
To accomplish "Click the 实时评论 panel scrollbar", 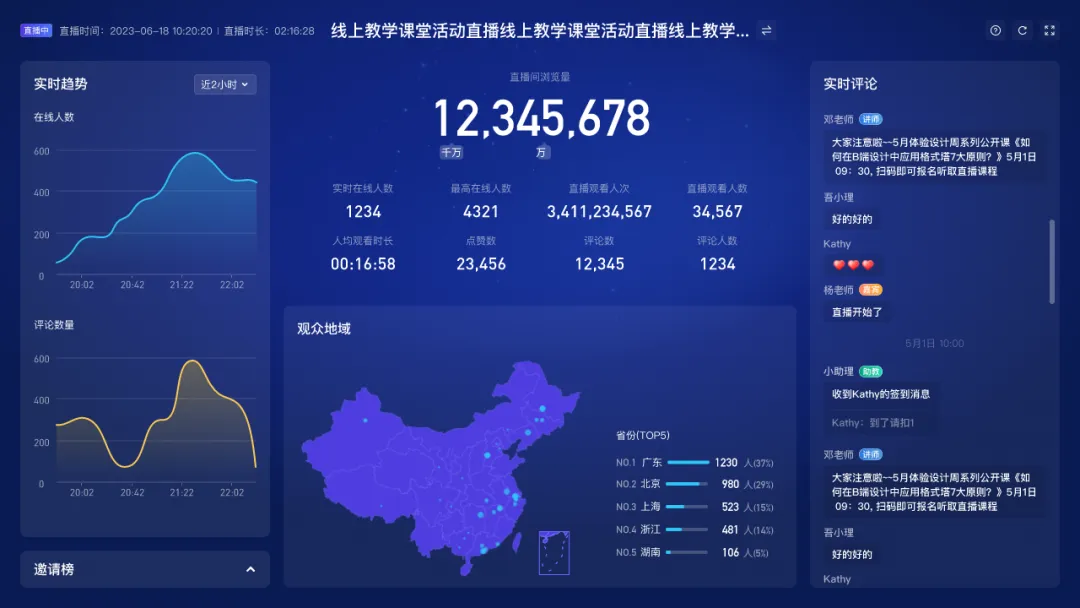I will [x=1052, y=262].
